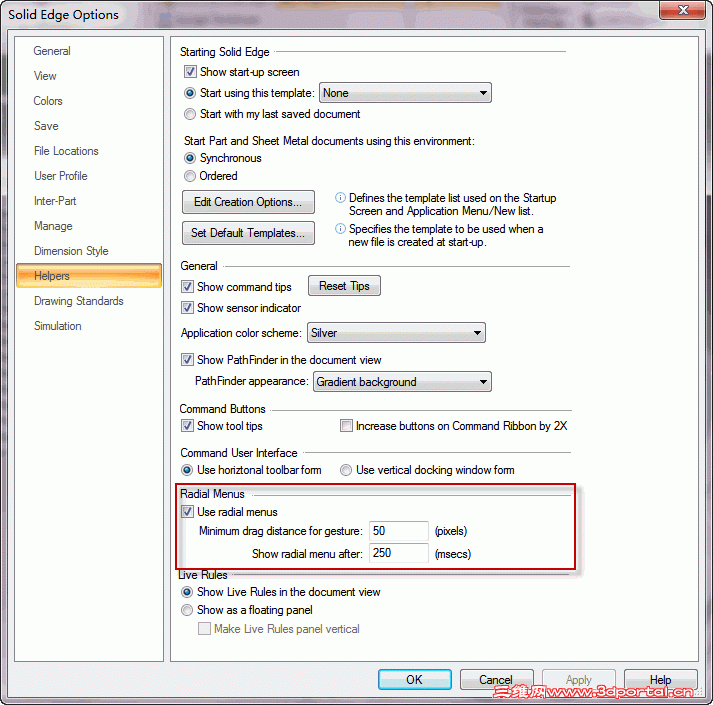Click the Cancel button
This screenshot has height=705, width=713.
[496, 680]
